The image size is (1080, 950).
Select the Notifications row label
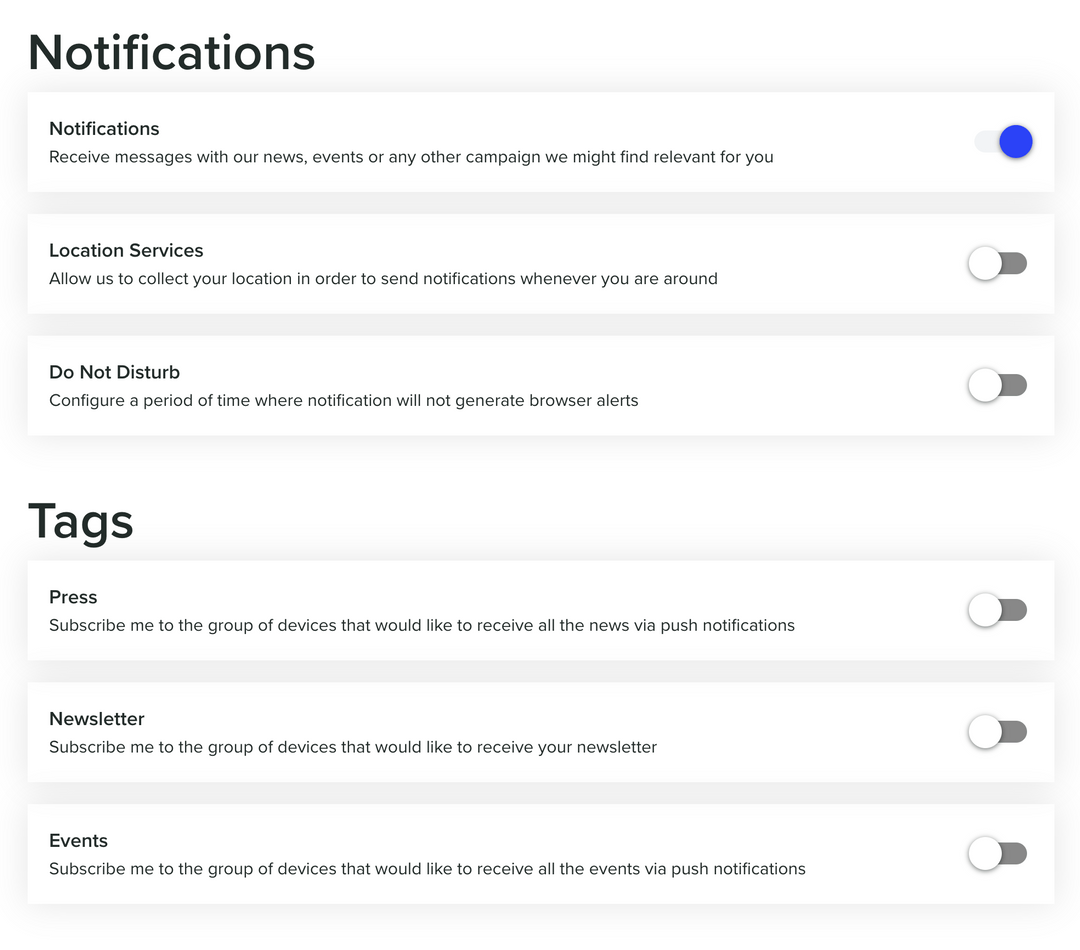tap(104, 128)
